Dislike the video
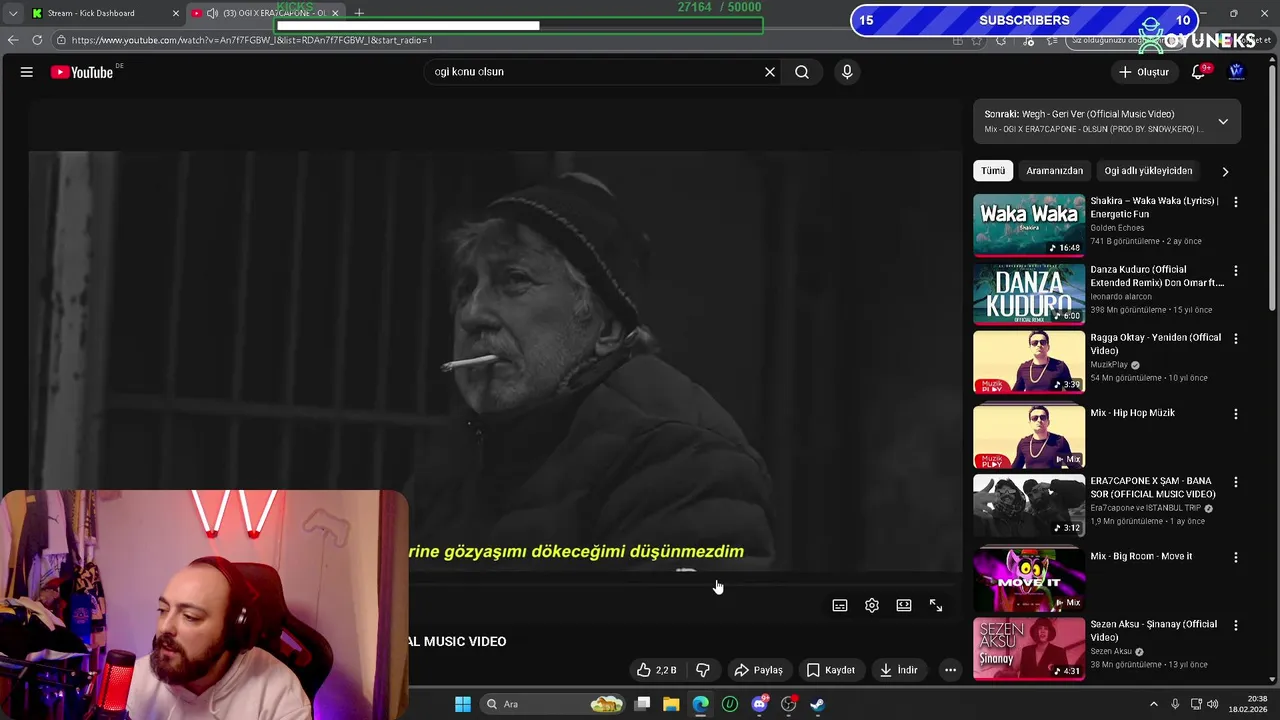 pos(703,670)
